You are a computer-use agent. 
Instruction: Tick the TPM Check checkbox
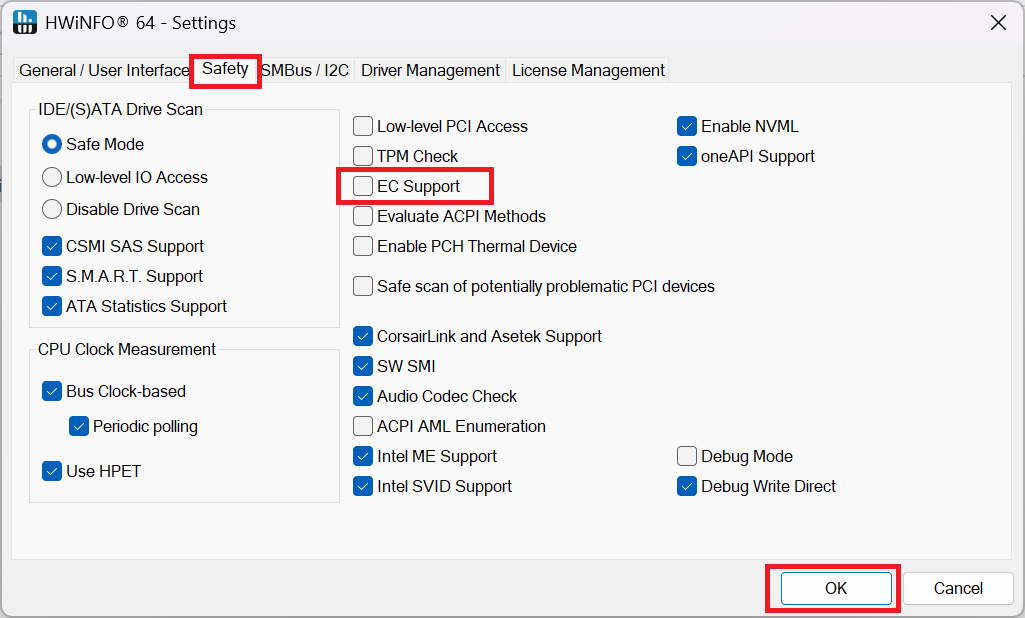tap(363, 156)
